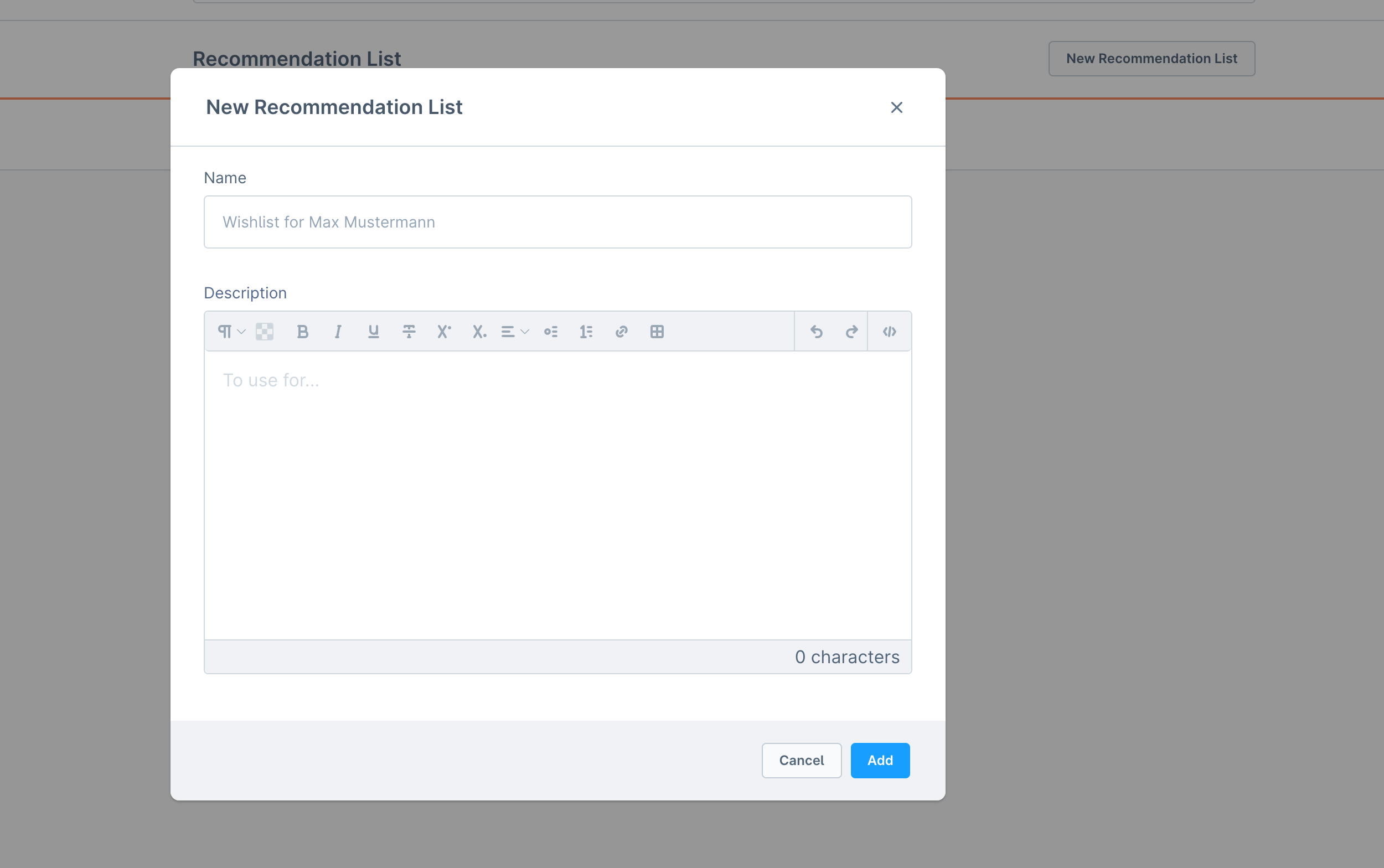
Task: Click the Italic formatting icon
Action: (x=337, y=331)
